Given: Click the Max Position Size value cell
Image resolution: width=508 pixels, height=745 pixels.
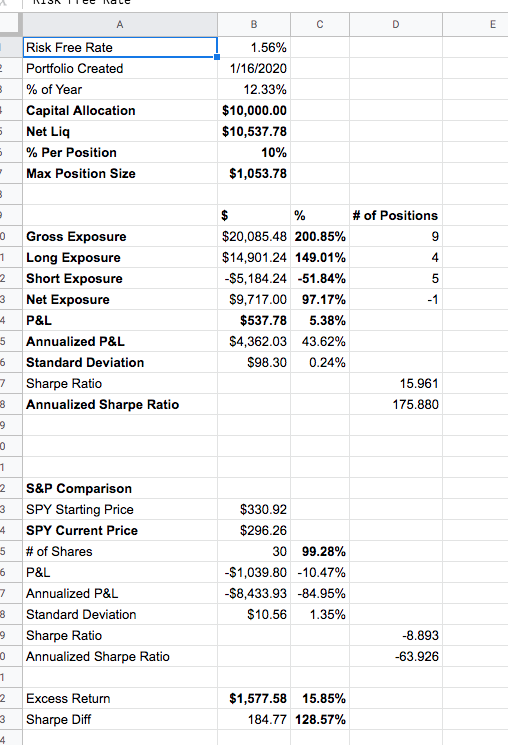Looking at the screenshot, I should 254,173.
